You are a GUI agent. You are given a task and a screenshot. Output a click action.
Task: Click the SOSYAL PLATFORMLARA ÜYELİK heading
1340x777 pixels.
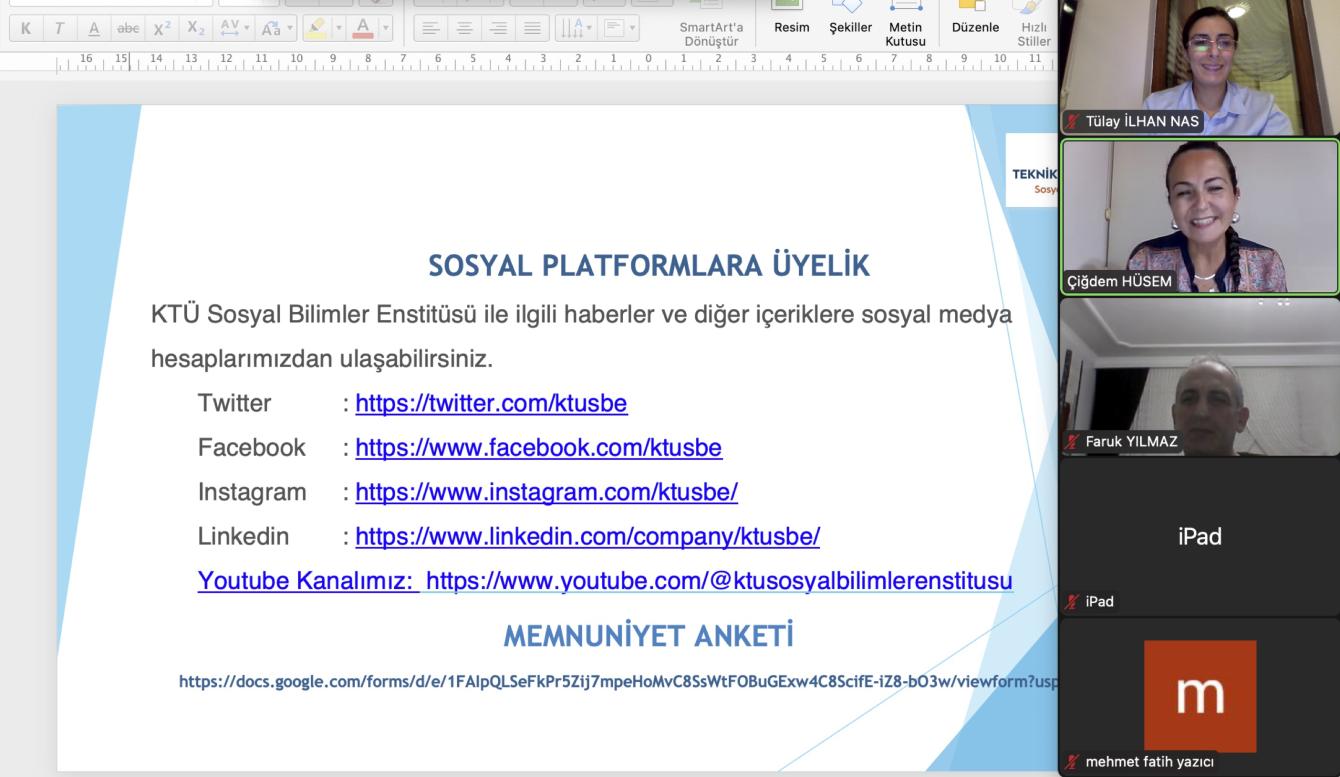(649, 266)
